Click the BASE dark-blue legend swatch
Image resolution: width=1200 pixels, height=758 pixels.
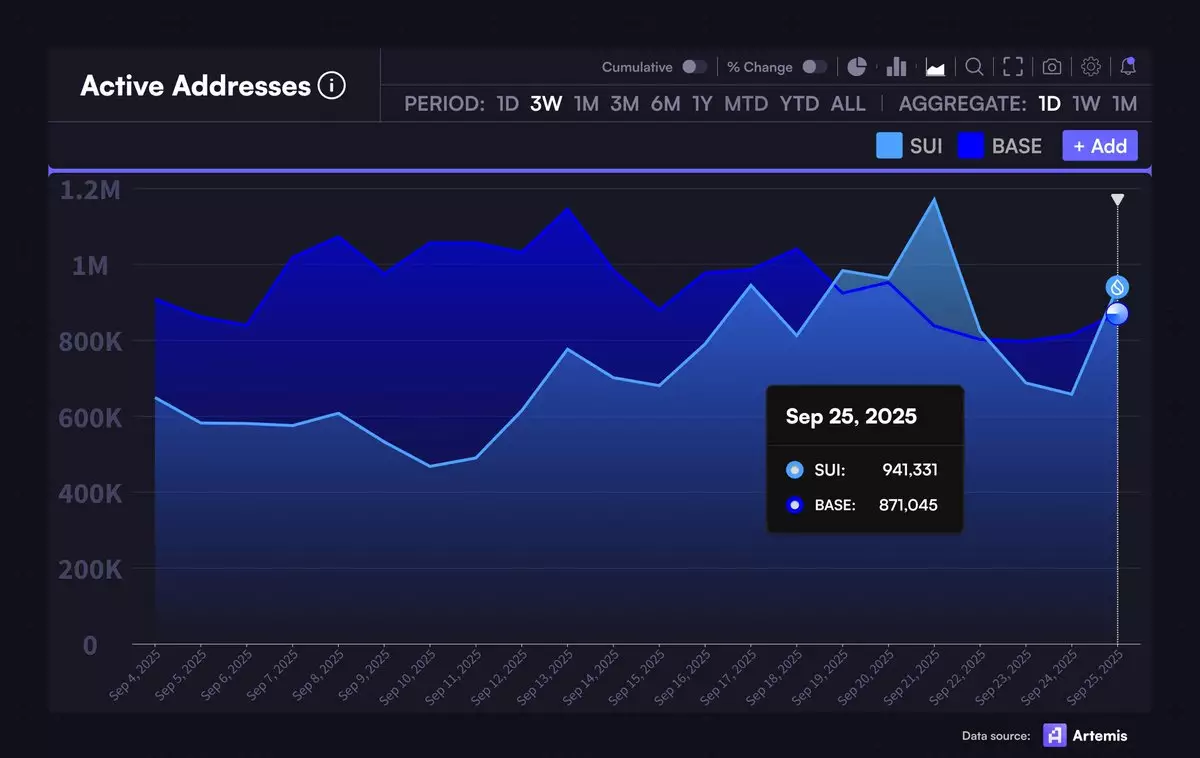[970, 146]
